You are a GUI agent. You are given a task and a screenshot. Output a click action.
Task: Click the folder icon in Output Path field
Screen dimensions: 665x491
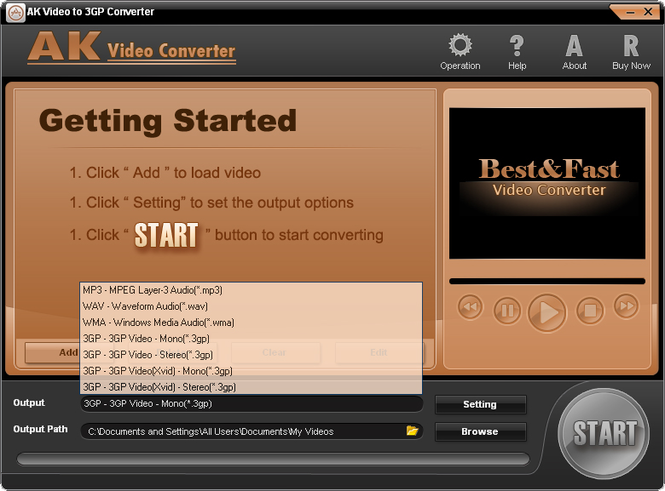coord(412,431)
